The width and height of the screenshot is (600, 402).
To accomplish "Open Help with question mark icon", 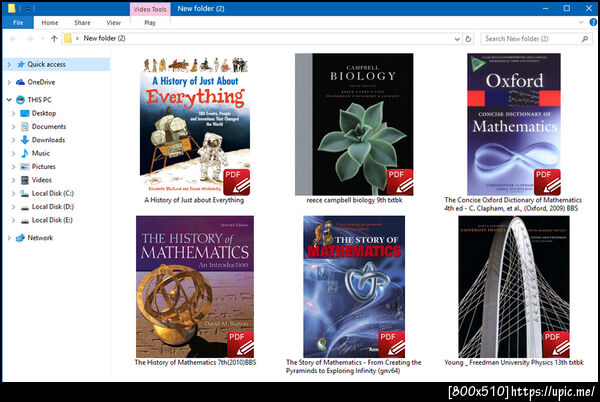I will 593,23.
